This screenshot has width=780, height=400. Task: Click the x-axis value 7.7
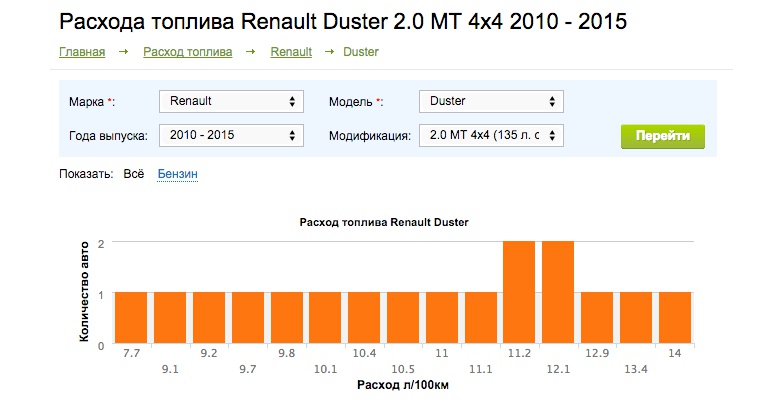(x=131, y=353)
